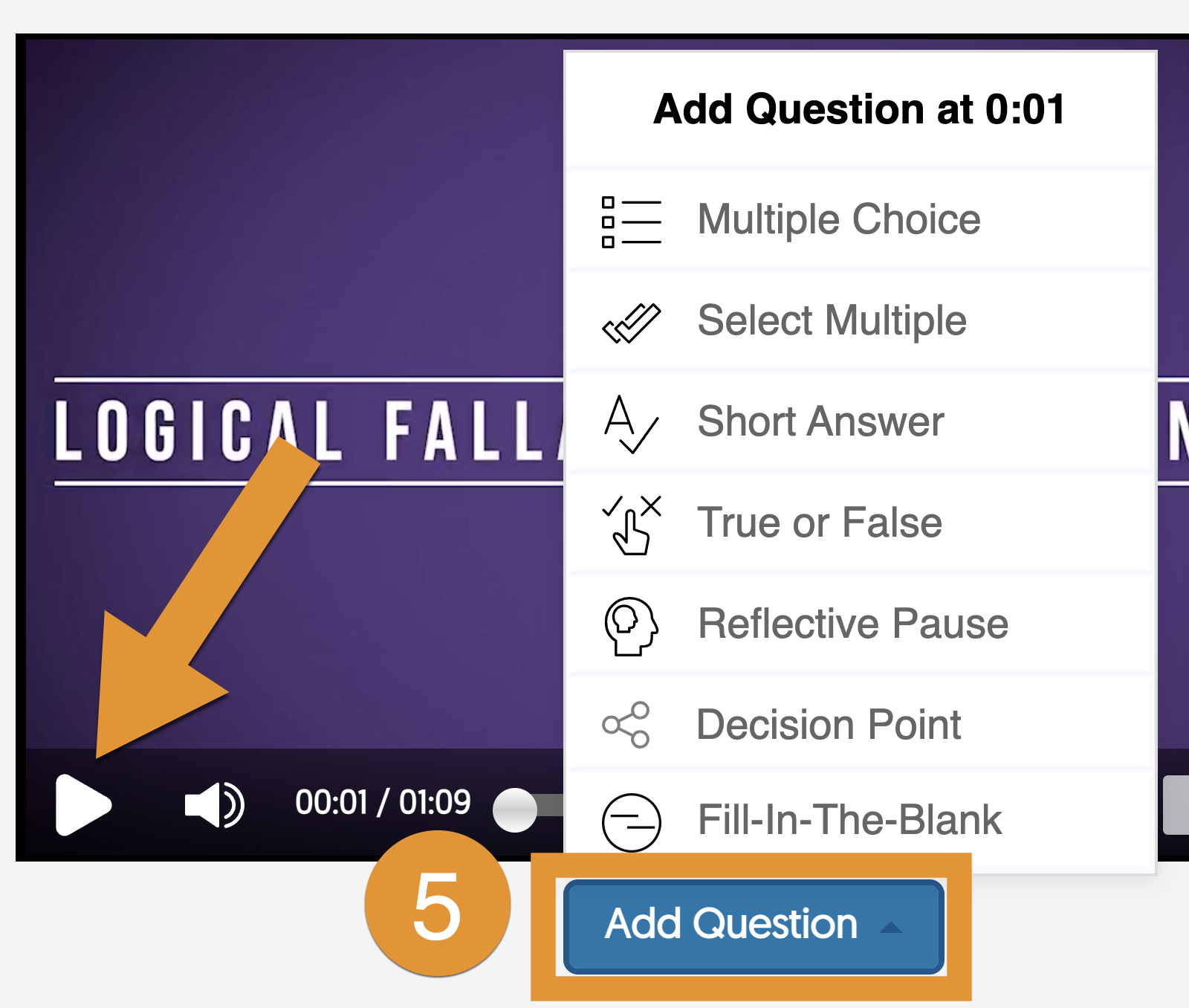
Task: Choose Multiple Choice question type
Action: click(x=839, y=220)
